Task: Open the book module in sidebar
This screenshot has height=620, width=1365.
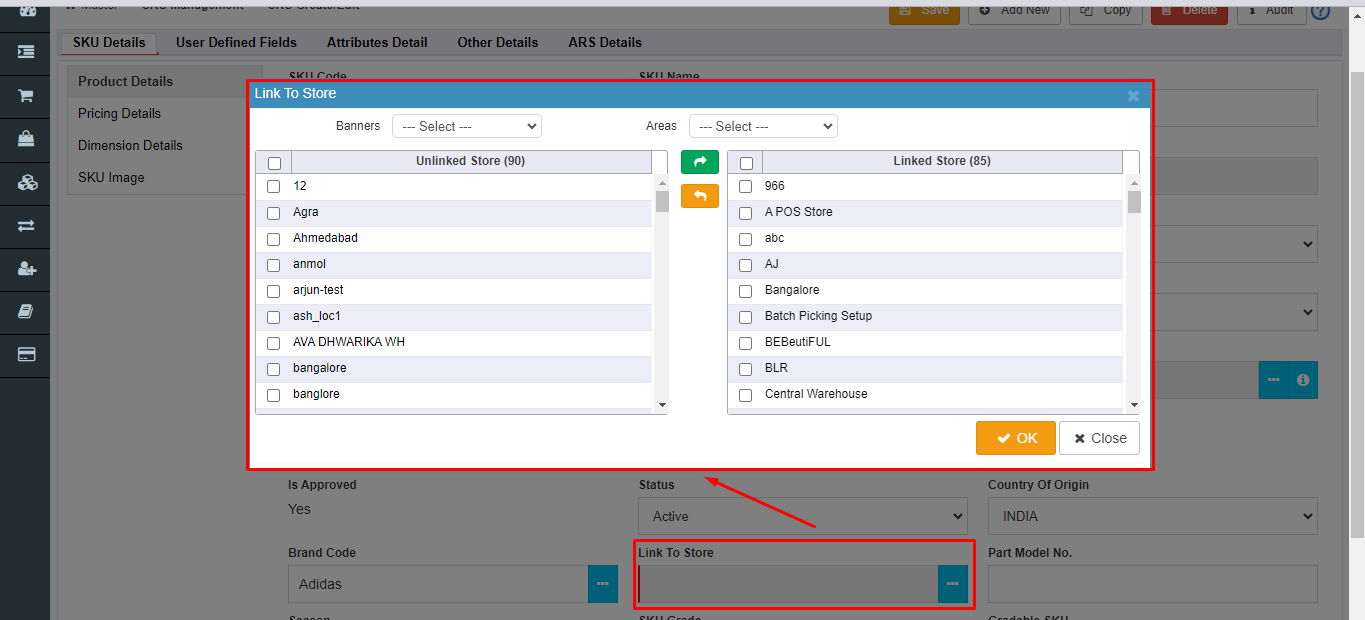Action: click(x=25, y=312)
